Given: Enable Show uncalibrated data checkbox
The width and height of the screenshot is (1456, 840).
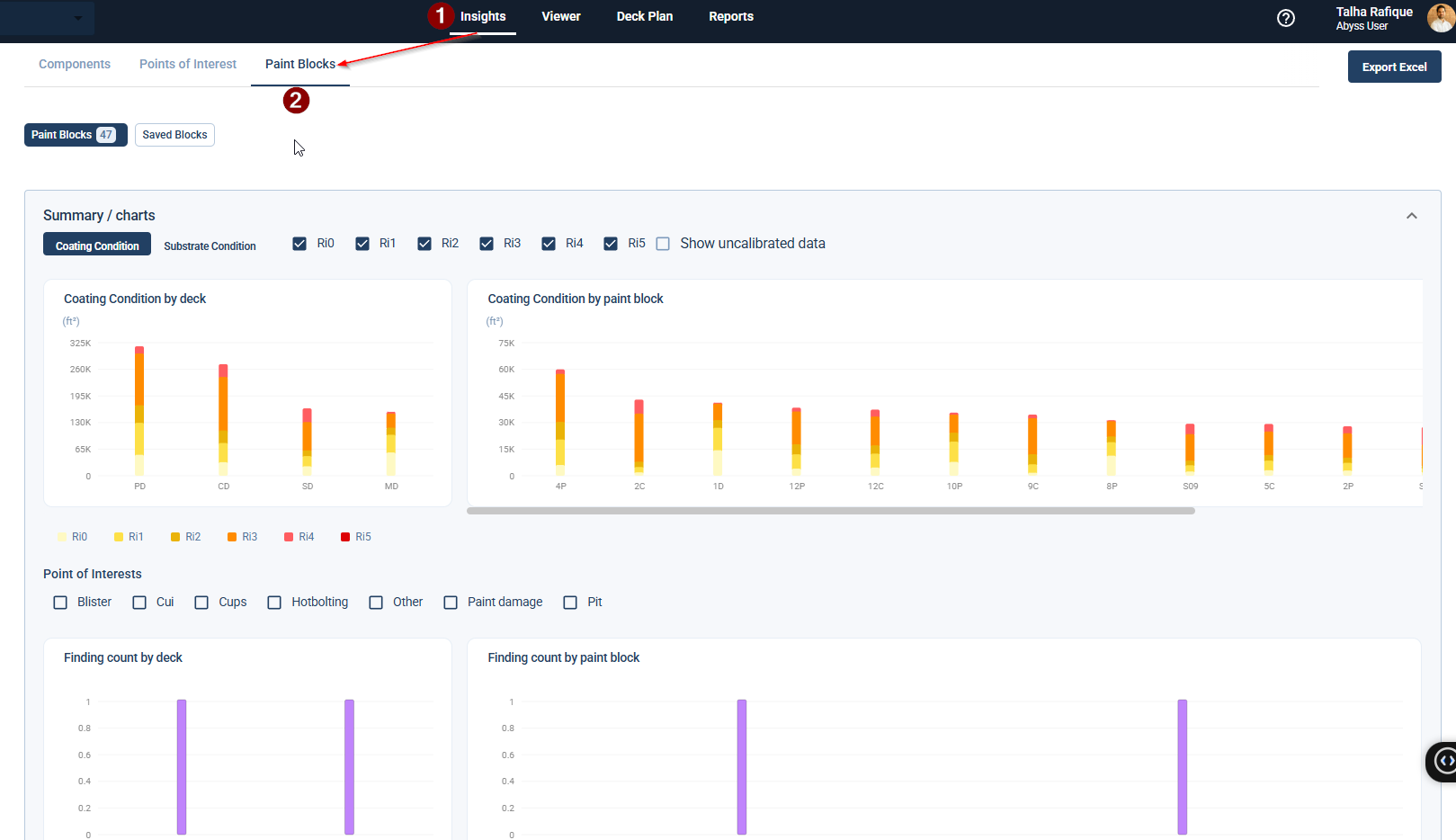Looking at the screenshot, I should pyautogui.click(x=663, y=244).
